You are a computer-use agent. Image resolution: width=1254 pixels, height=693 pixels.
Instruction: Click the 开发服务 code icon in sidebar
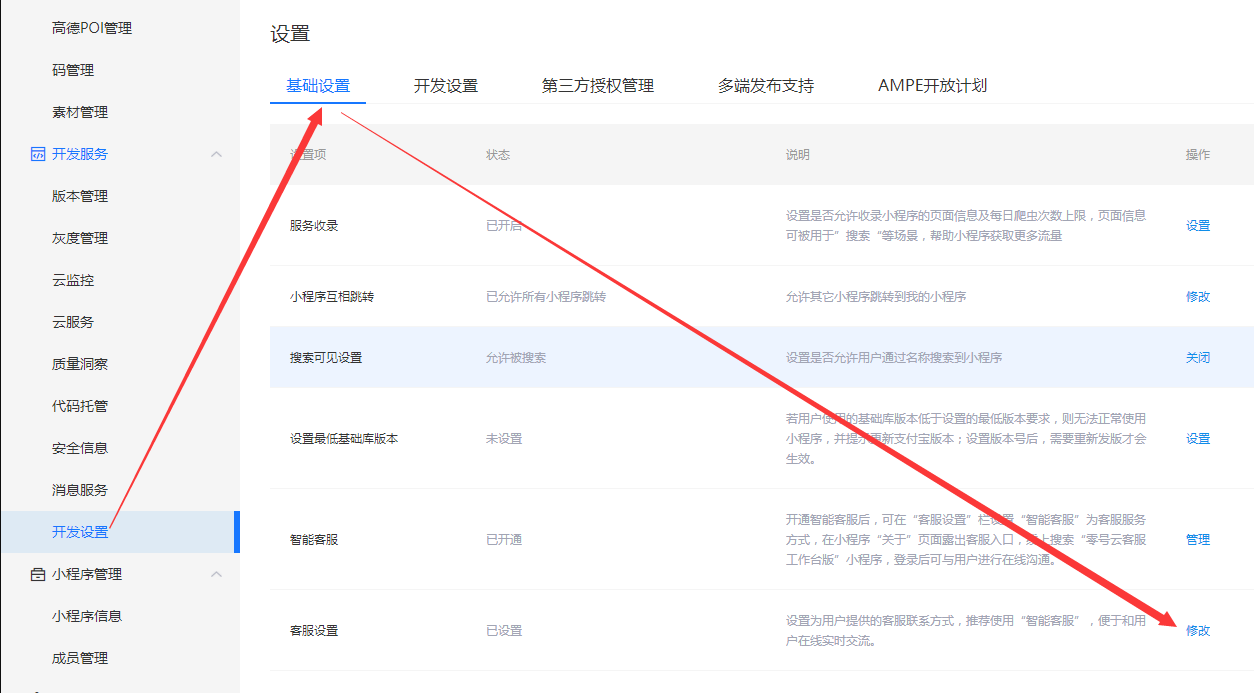pos(38,154)
